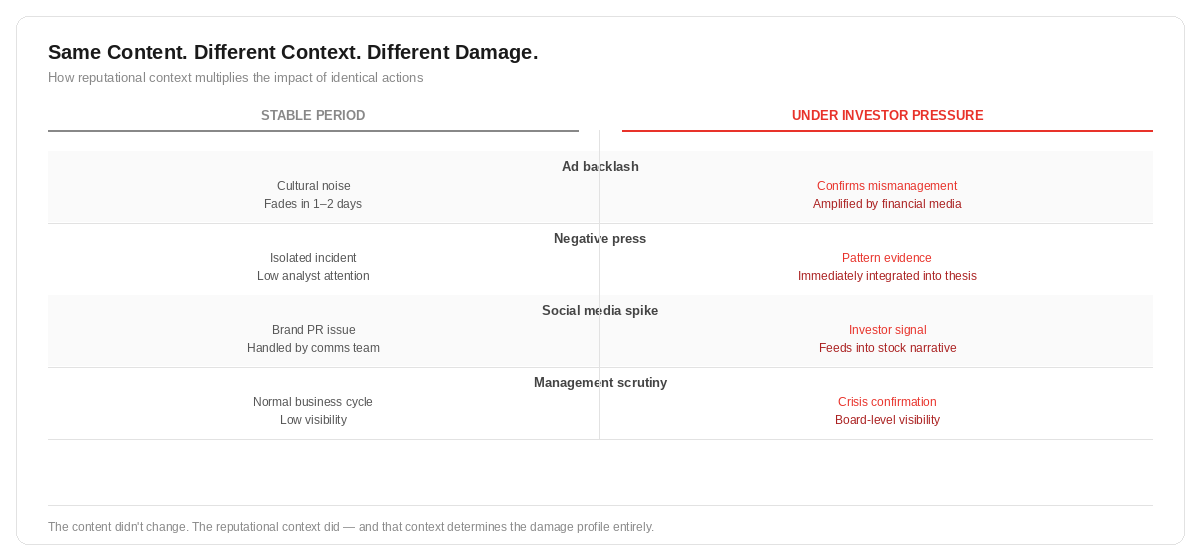Click 'Investor signal' text
1200x560 pixels.
887,330
